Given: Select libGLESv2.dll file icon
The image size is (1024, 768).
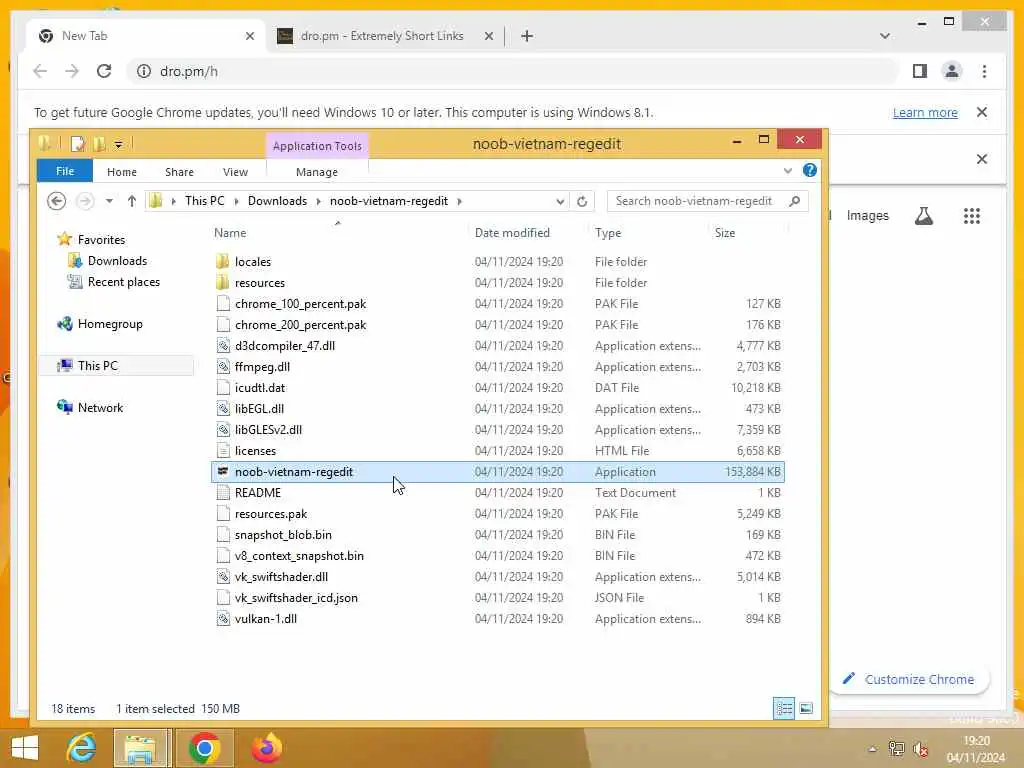Looking at the screenshot, I should coord(223,430).
